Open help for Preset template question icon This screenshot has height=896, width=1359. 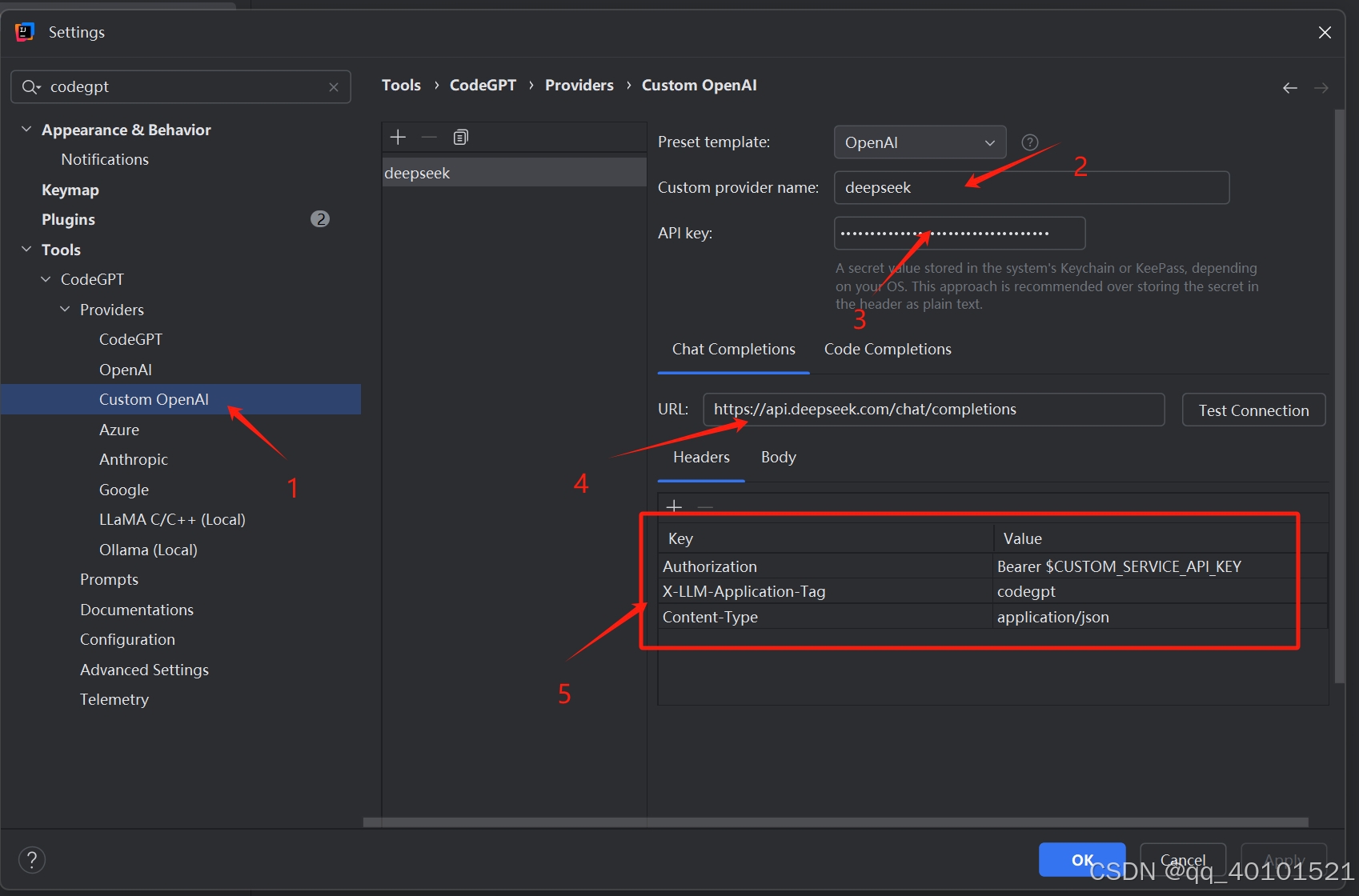[1030, 142]
